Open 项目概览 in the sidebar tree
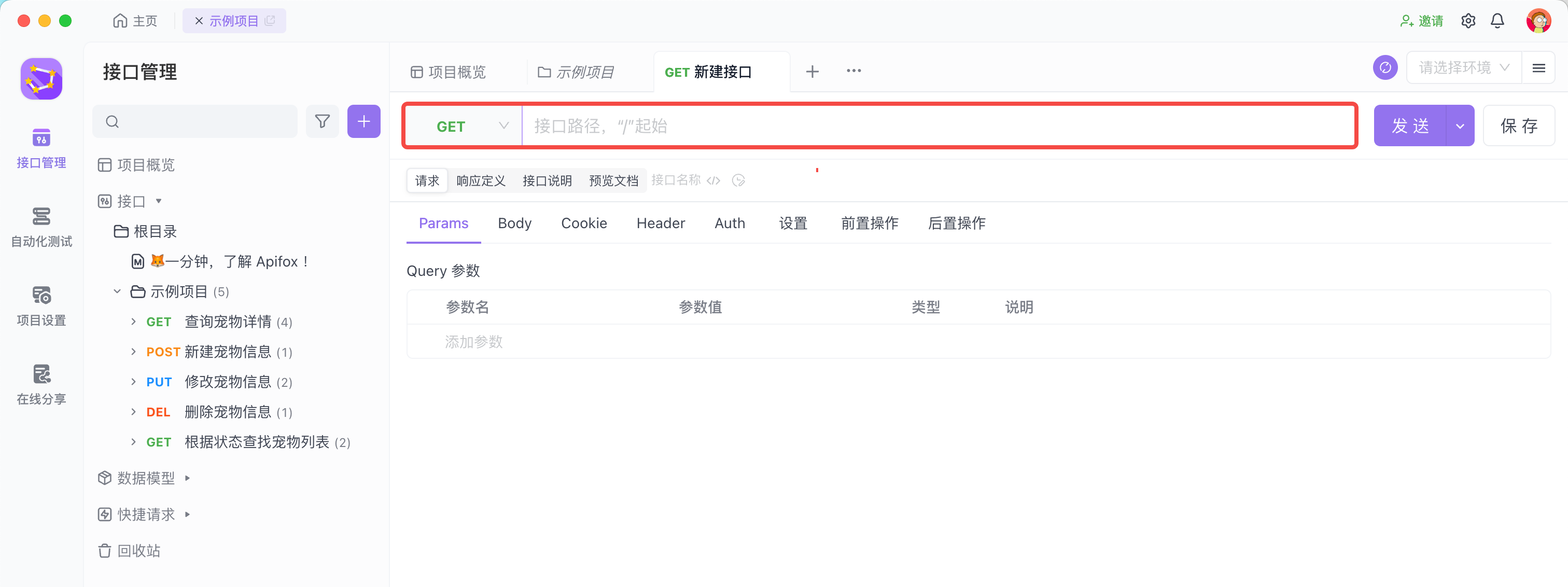 coord(136,164)
